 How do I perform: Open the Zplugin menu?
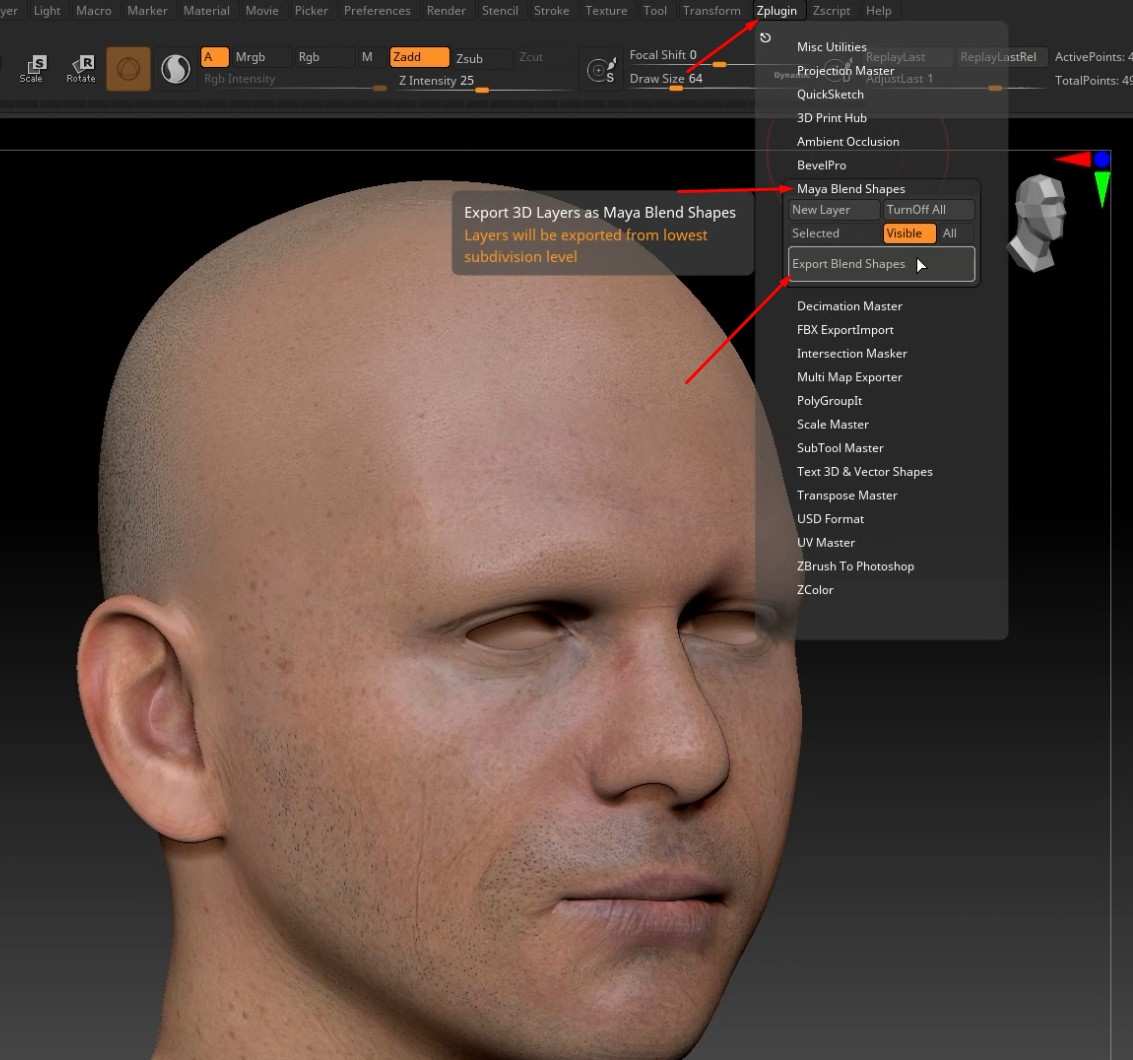click(776, 11)
